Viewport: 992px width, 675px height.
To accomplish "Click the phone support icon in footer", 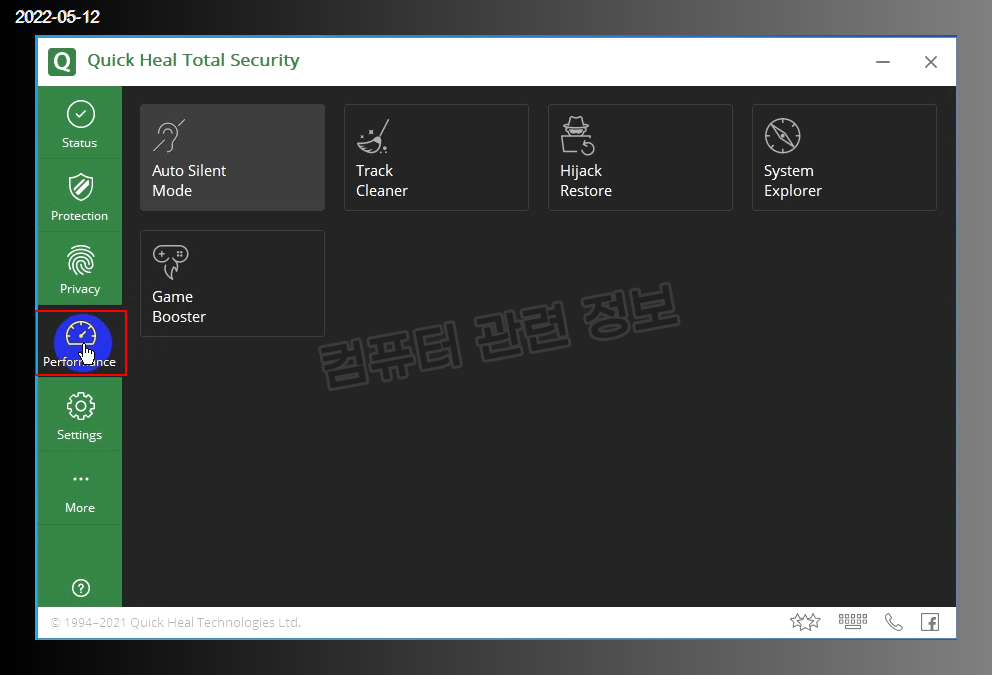I will tap(893, 622).
